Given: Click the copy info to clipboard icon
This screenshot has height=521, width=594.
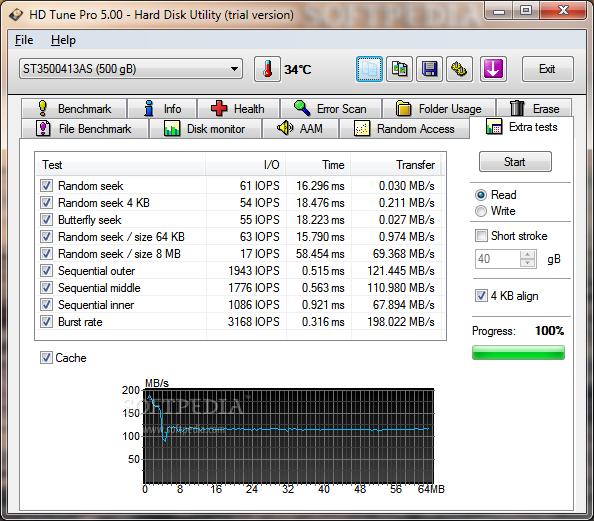Looking at the screenshot, I should tap(369, 69).
